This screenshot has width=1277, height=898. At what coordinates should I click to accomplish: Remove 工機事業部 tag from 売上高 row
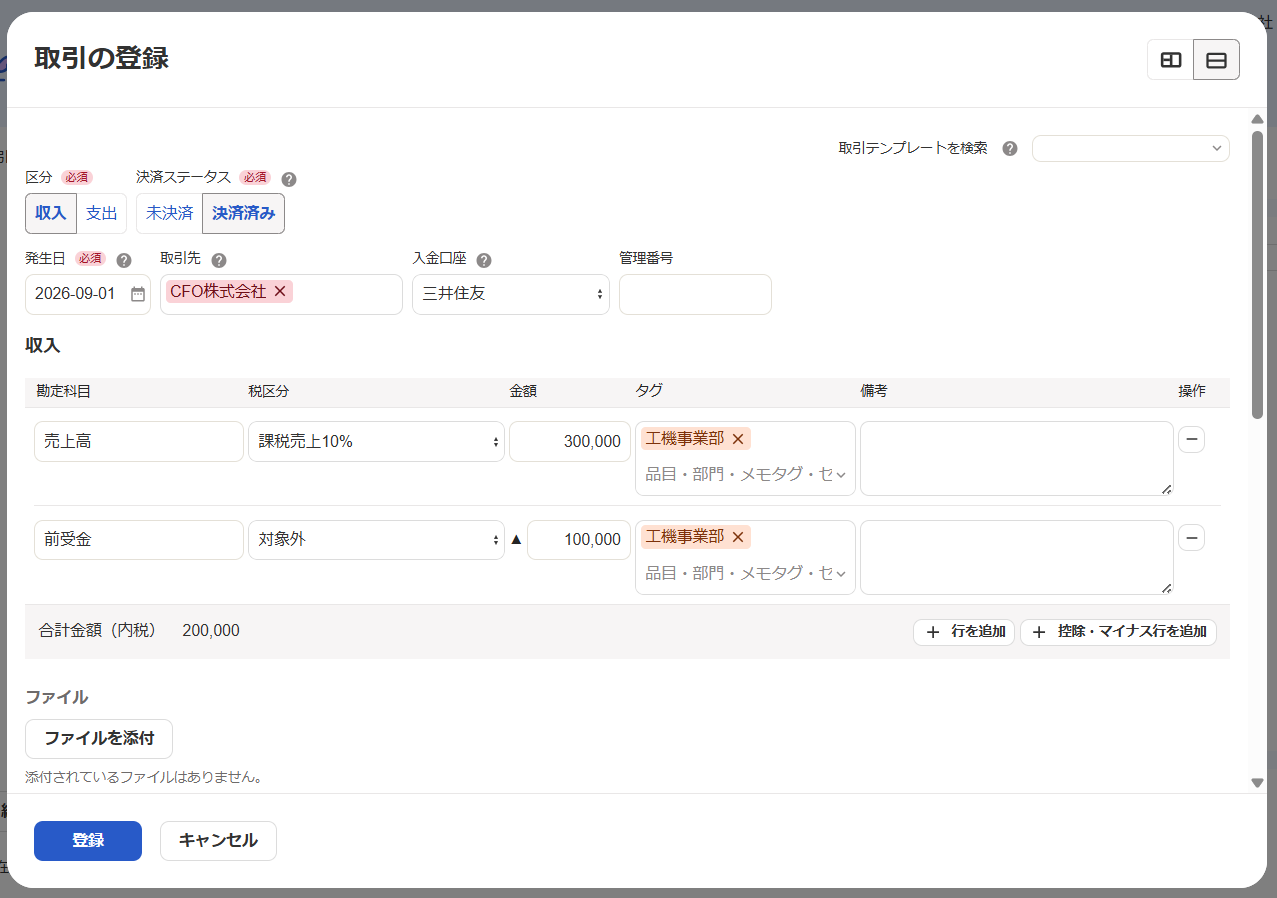[738, 438]
